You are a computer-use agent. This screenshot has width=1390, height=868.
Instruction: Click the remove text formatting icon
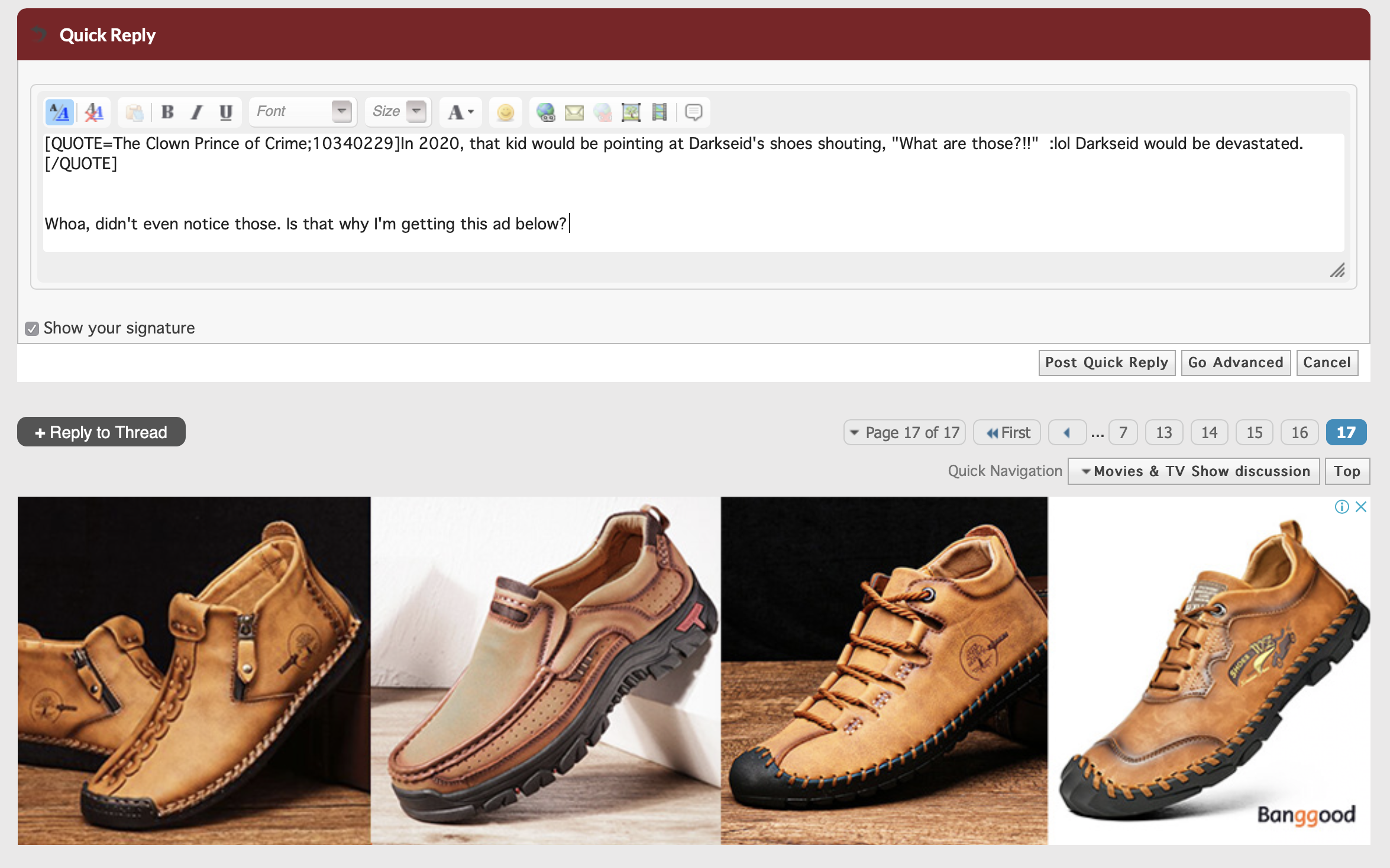click(94, 112)
